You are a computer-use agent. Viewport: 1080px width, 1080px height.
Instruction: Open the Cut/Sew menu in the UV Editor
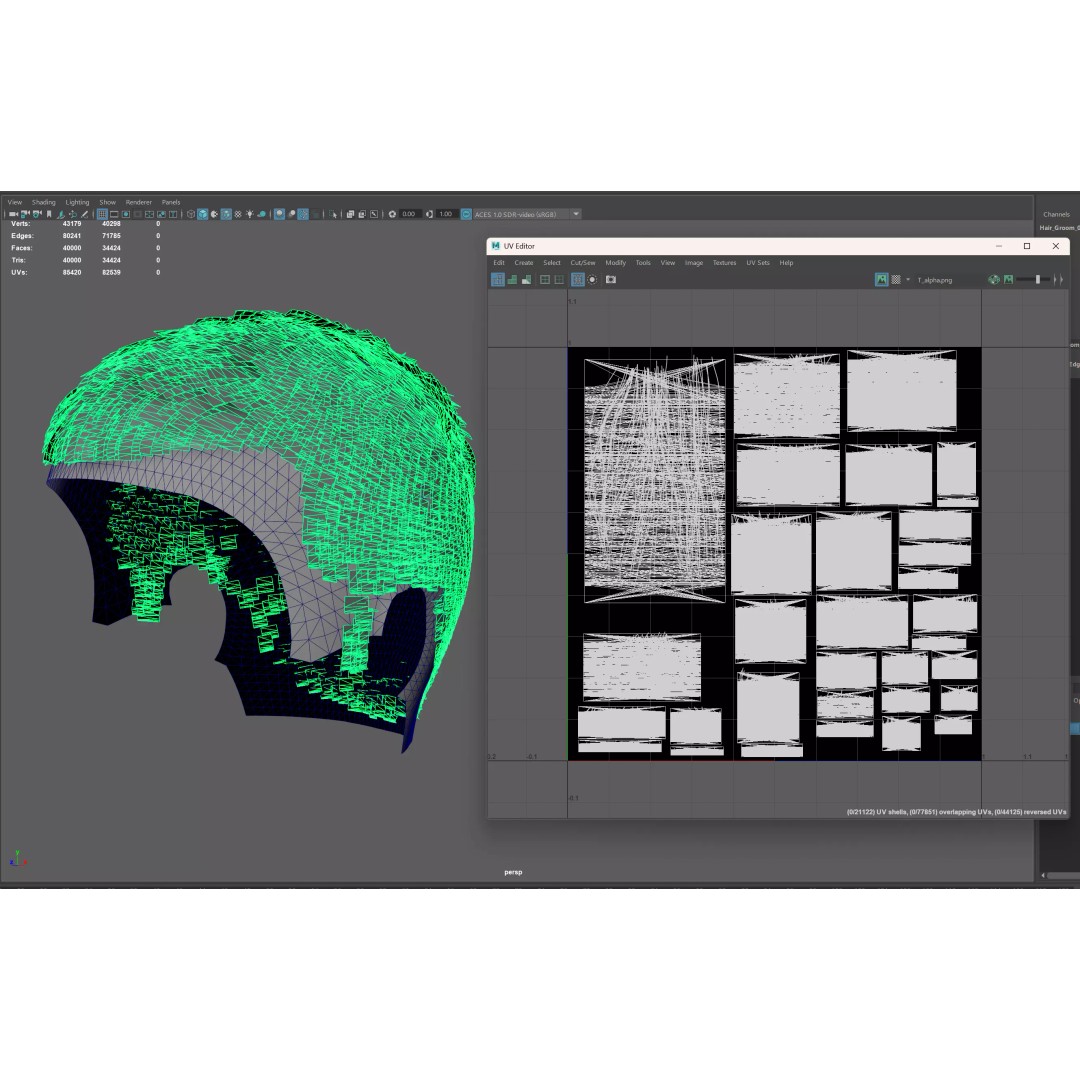pyautogui.click(x=583, y=263)
